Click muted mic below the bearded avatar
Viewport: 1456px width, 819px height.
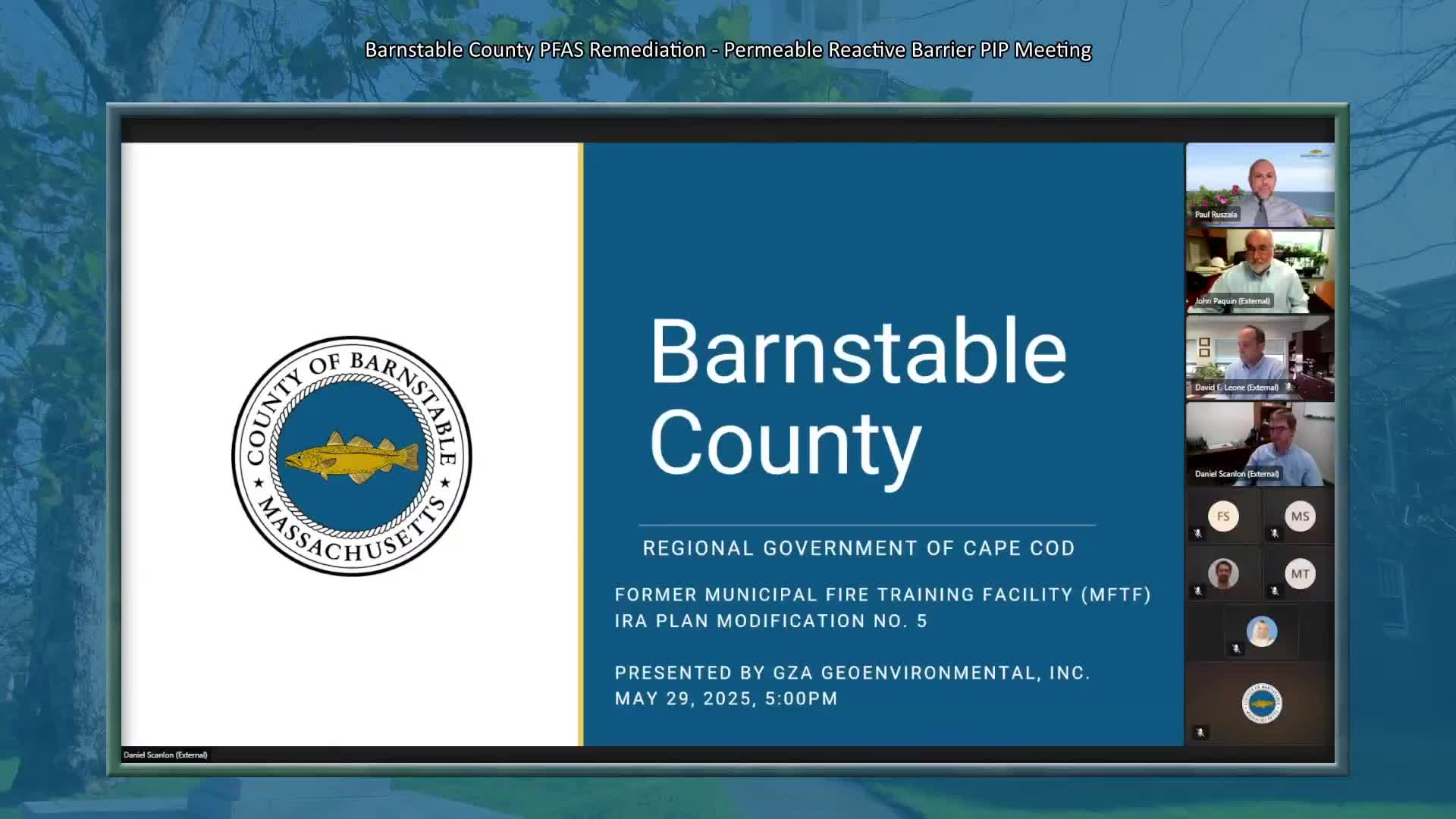(x=1198, y=591)
